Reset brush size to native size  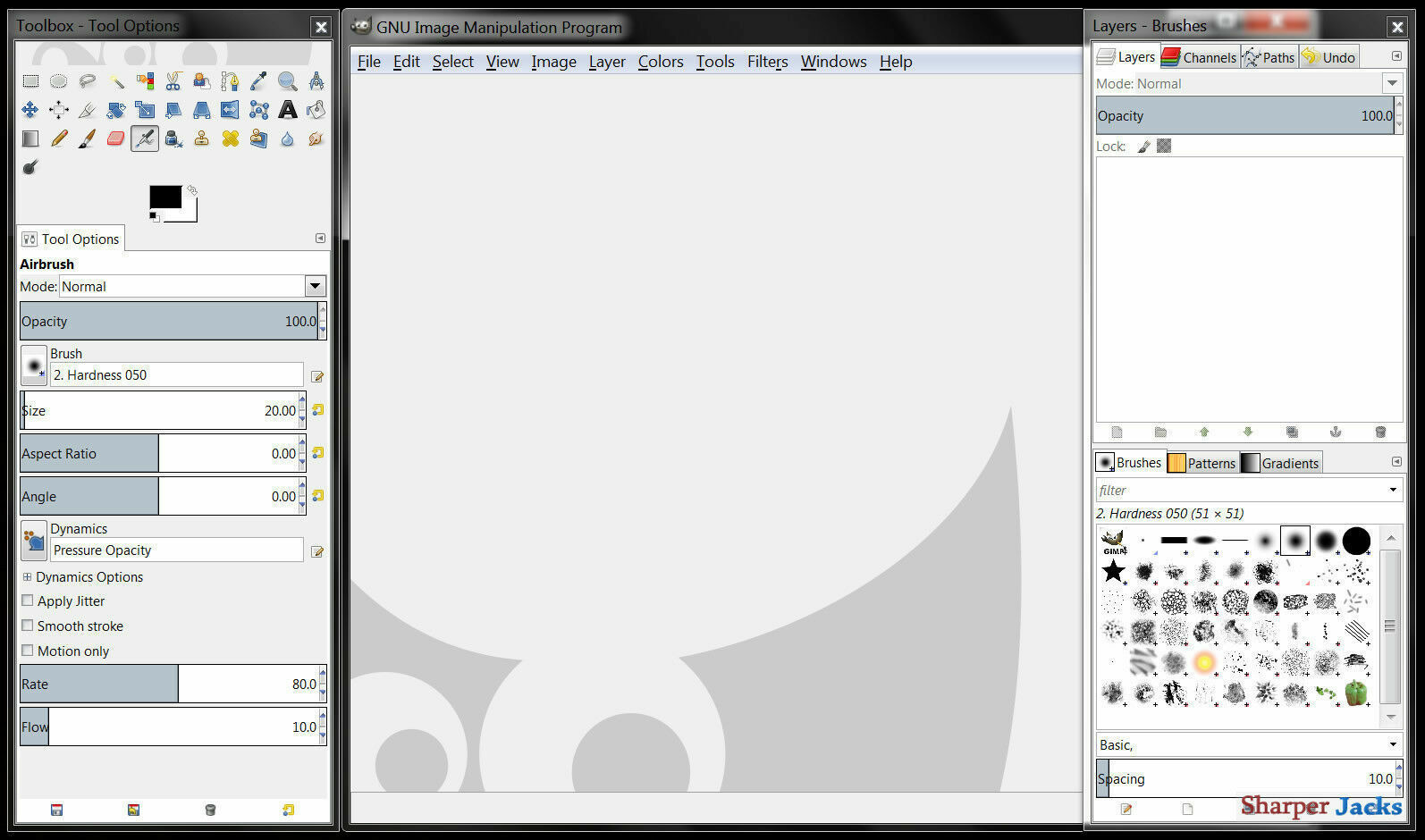[317, 410]
